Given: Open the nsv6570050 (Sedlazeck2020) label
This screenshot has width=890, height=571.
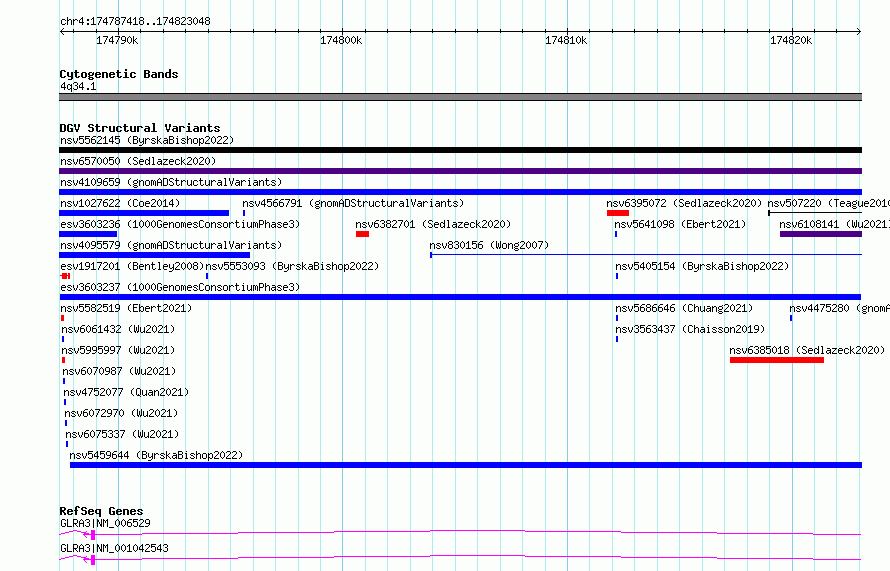Looking at the screenshot, I should click(x=138, y=161).
